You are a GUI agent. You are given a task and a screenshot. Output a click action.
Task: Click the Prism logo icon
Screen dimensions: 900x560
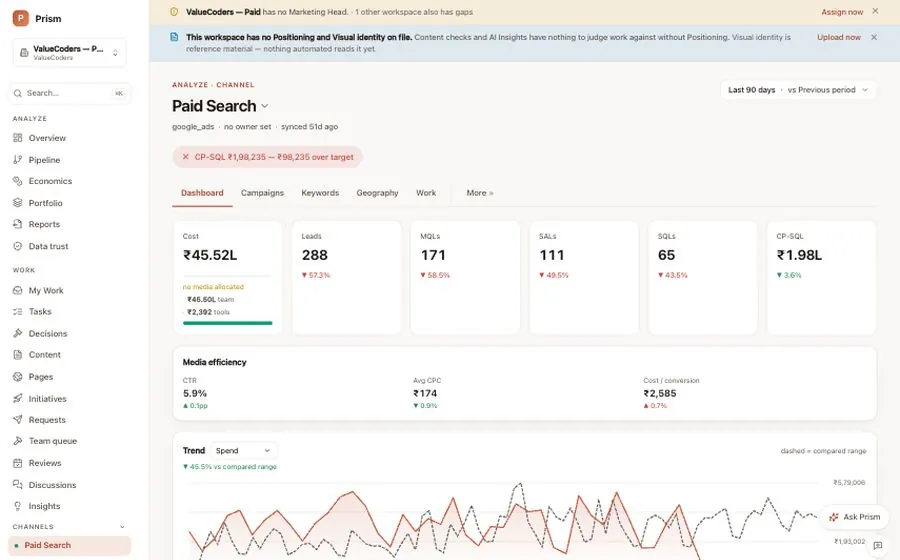click(x=21, y=18)
